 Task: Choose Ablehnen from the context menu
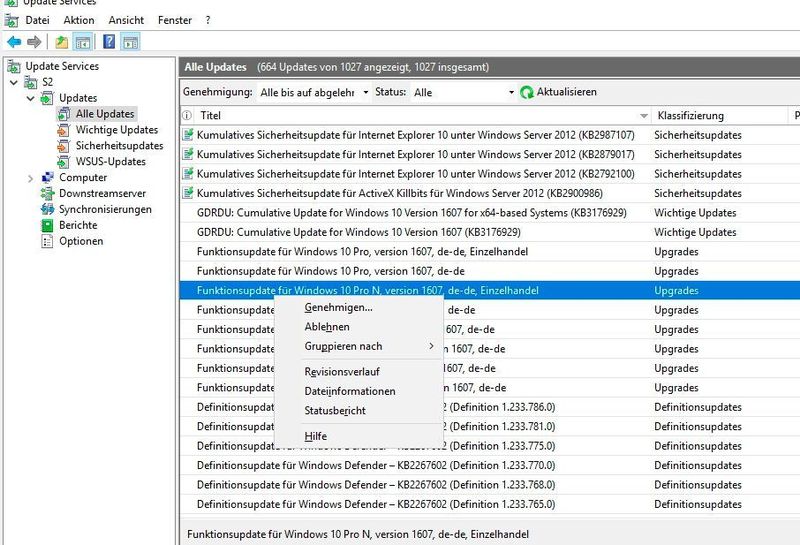tap(359, 327)
